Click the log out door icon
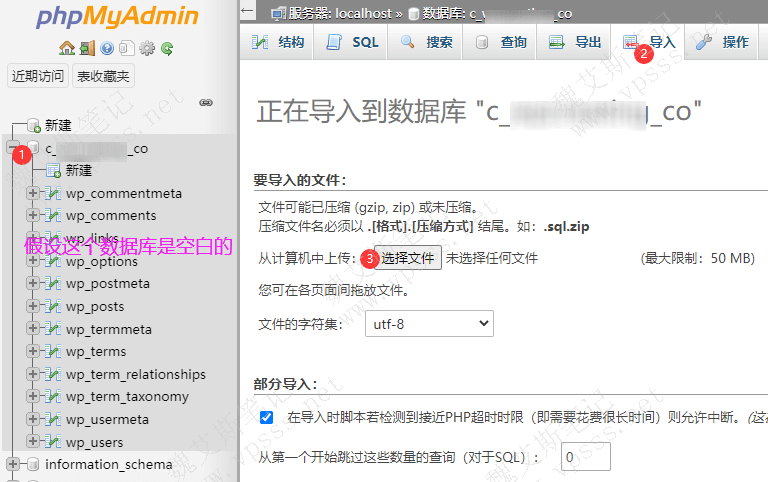Image resolution: width=768 pixels, height=482 pixels. pos(86,48)
